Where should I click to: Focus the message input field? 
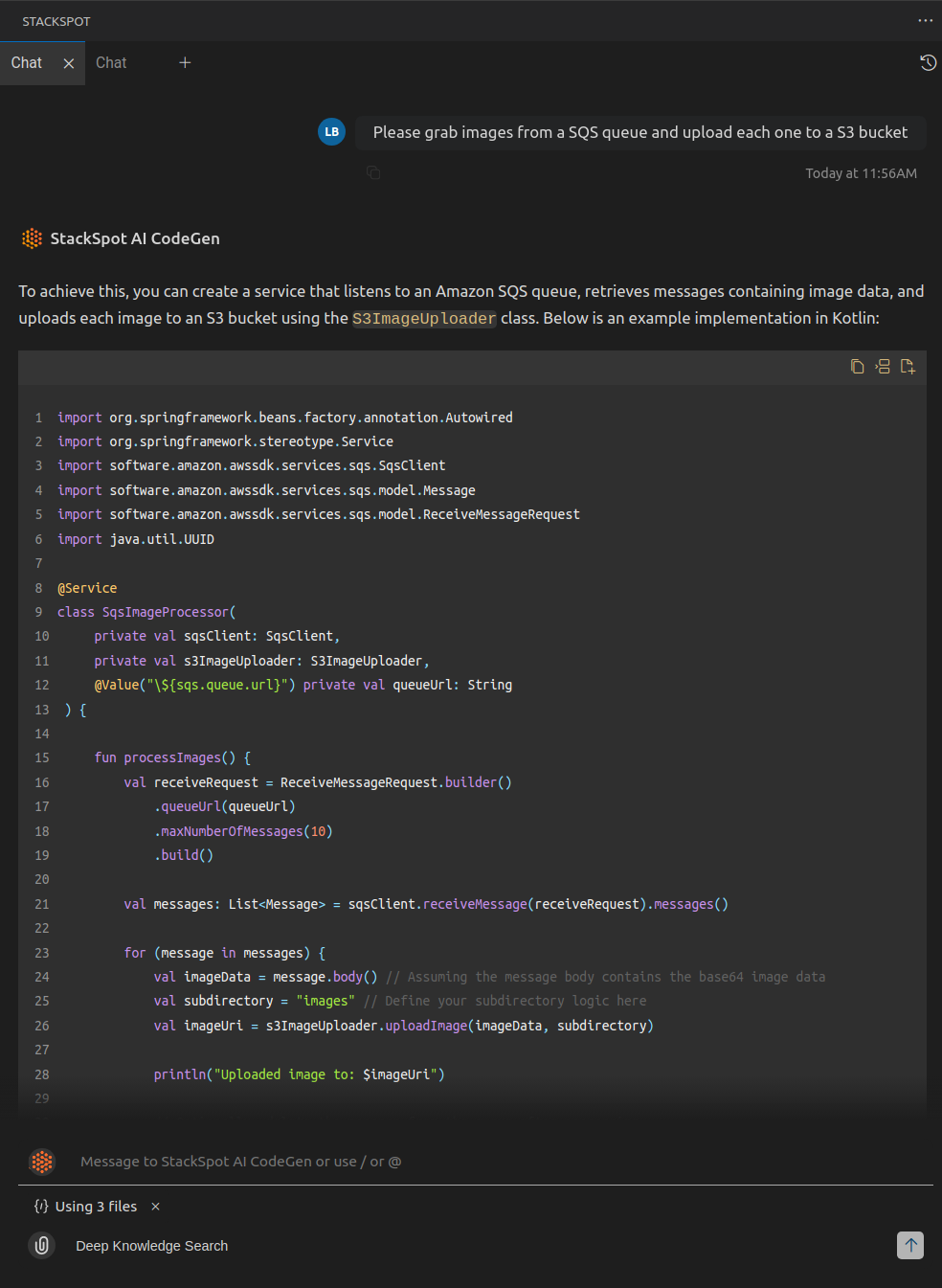479,1162
